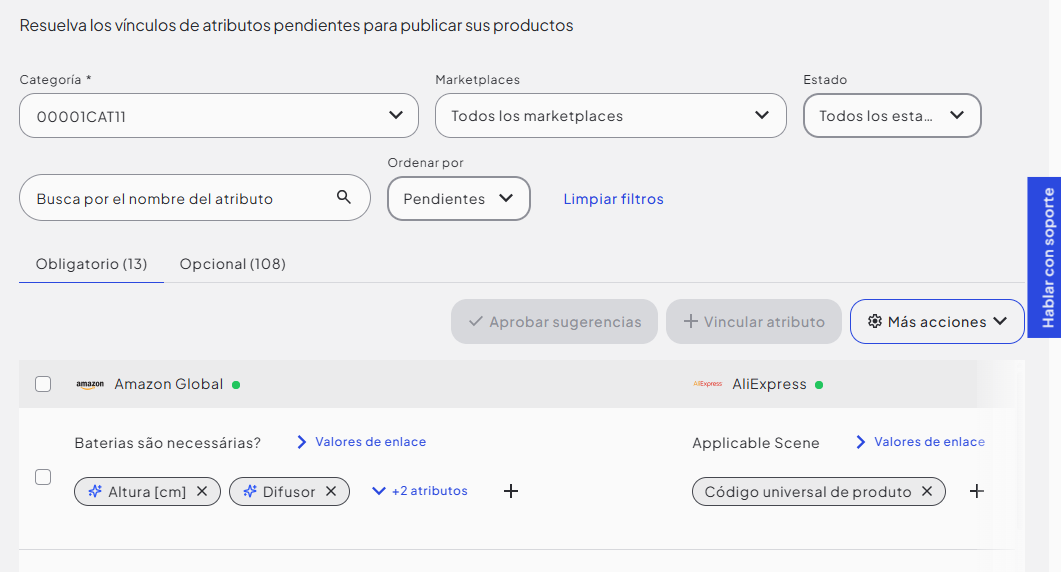Image resolution: width=1061 pixels, height=572 pixels.
Task: Open the Hablar con soporte side tab
Action: pos(1044,257)
